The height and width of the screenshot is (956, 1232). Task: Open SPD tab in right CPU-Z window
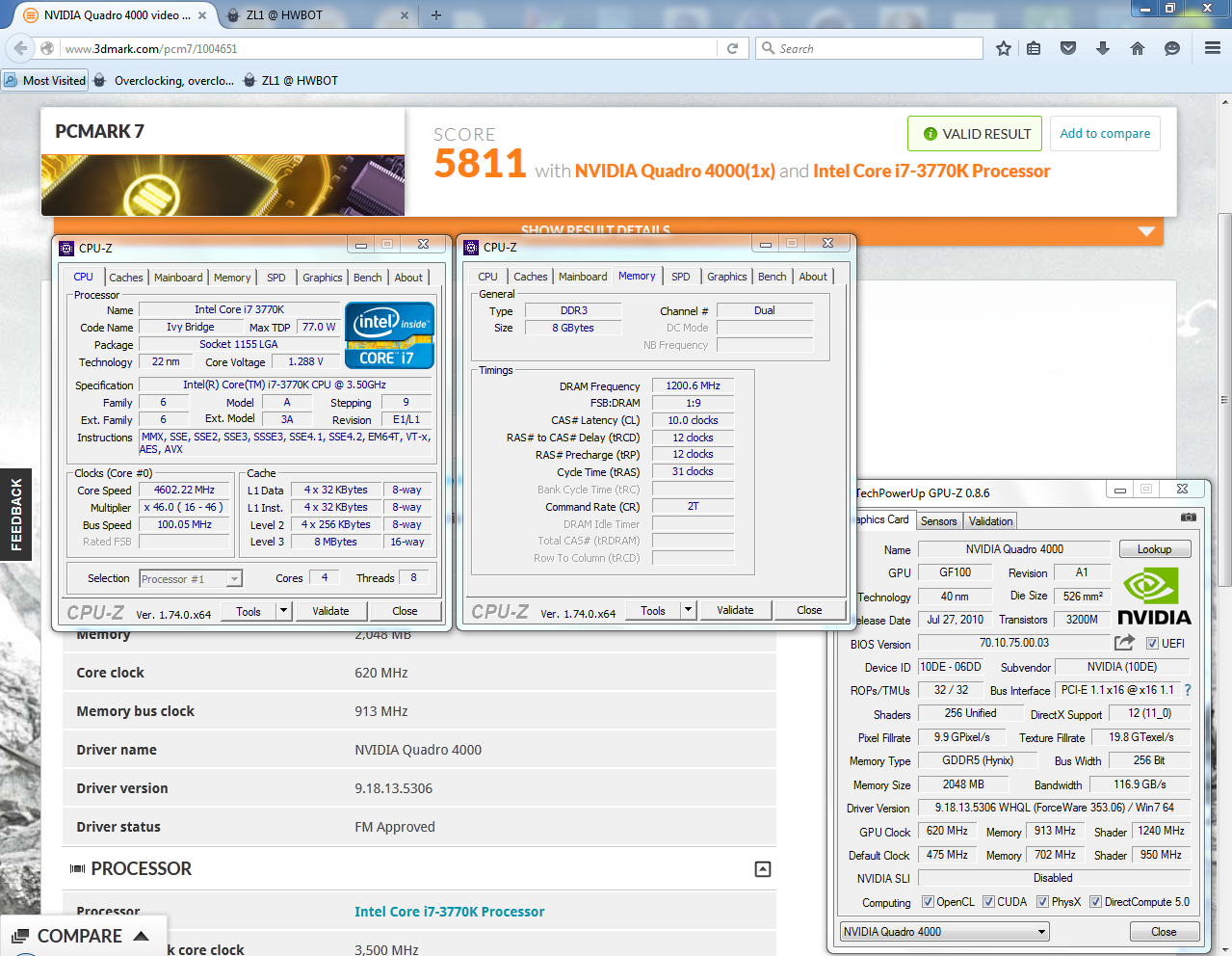tap(681, 277)
